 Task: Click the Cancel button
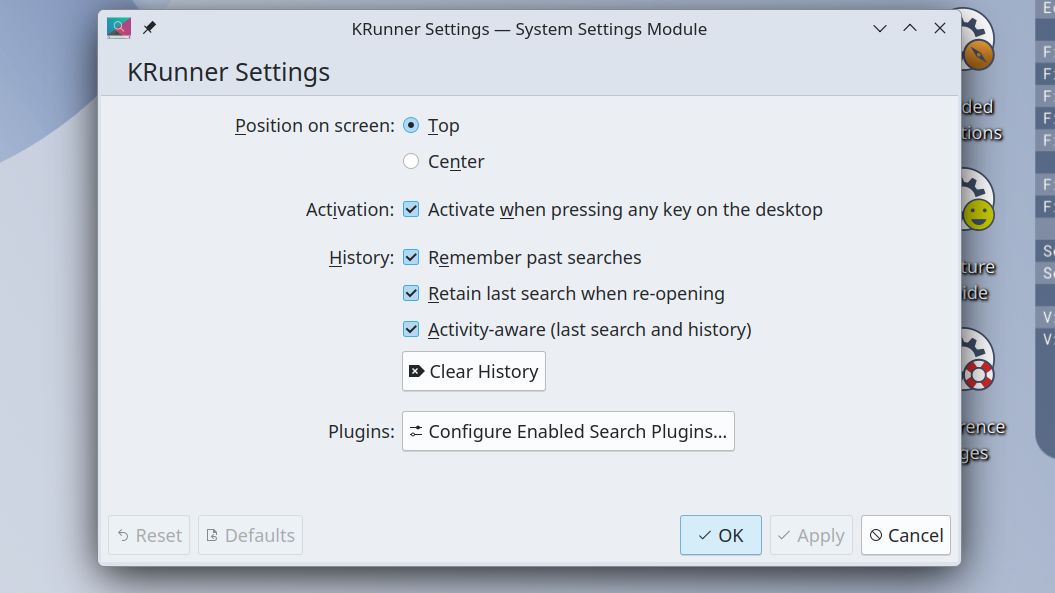tap(905, 535)
